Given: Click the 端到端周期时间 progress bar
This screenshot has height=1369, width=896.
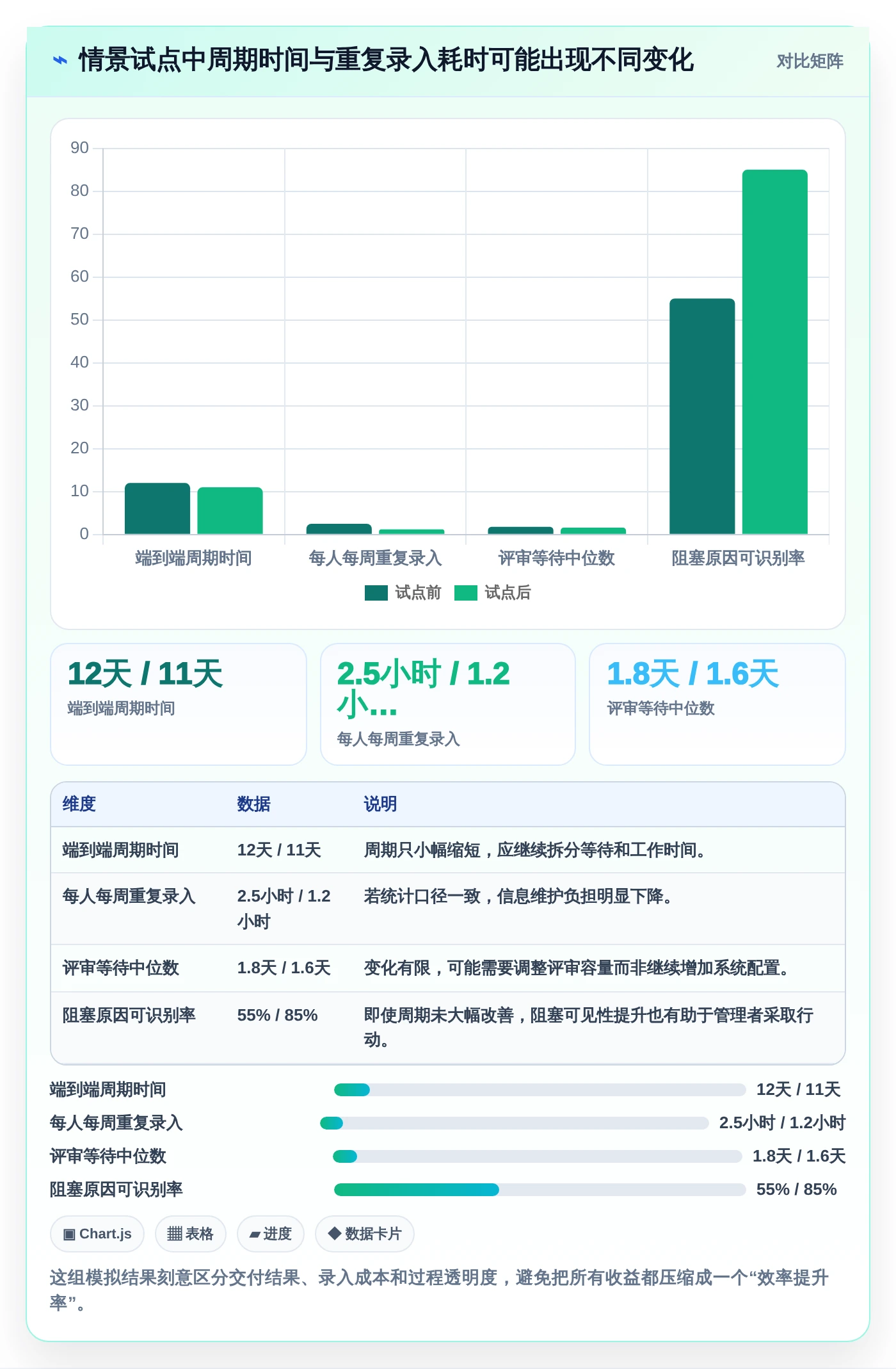Looking at the screenshot, I should [540, 1090].
